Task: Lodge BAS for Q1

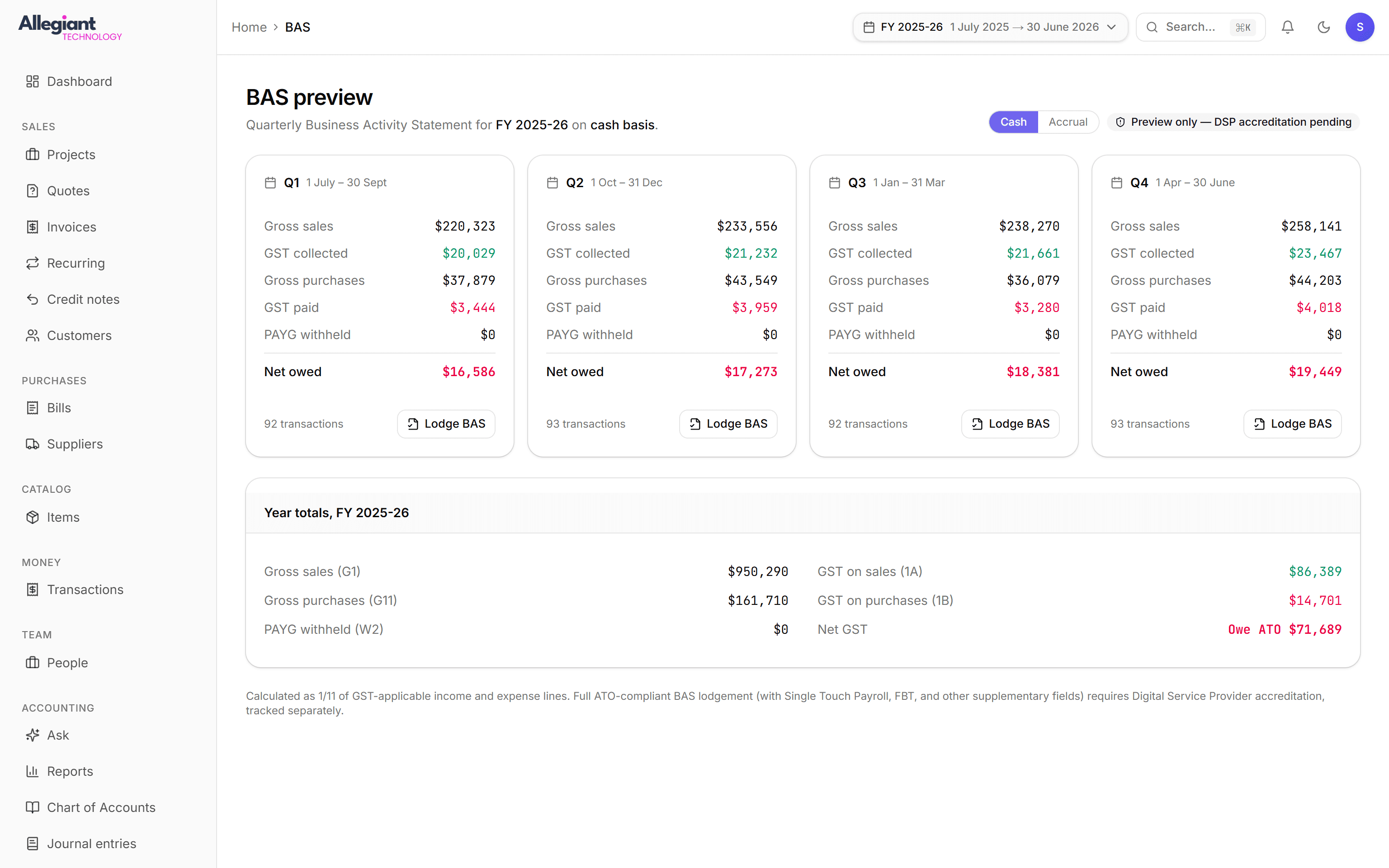Action: point(446,424)
